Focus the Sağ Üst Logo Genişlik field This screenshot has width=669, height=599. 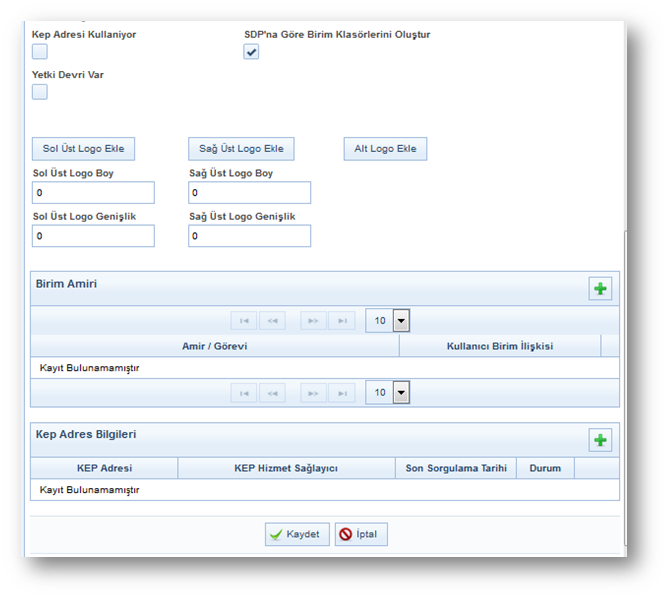(249, 236)
